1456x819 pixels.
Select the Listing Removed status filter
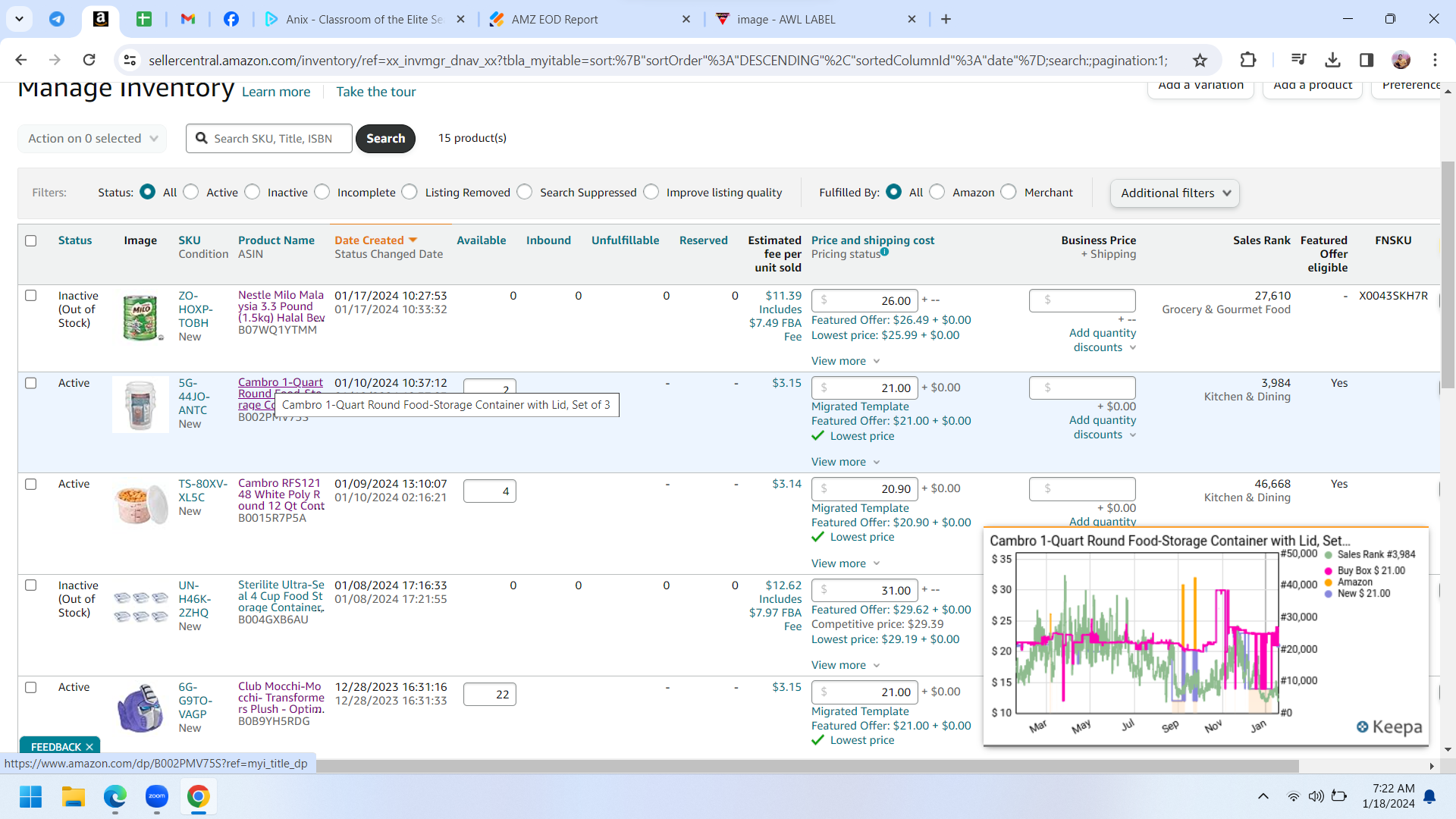[409, 192]
